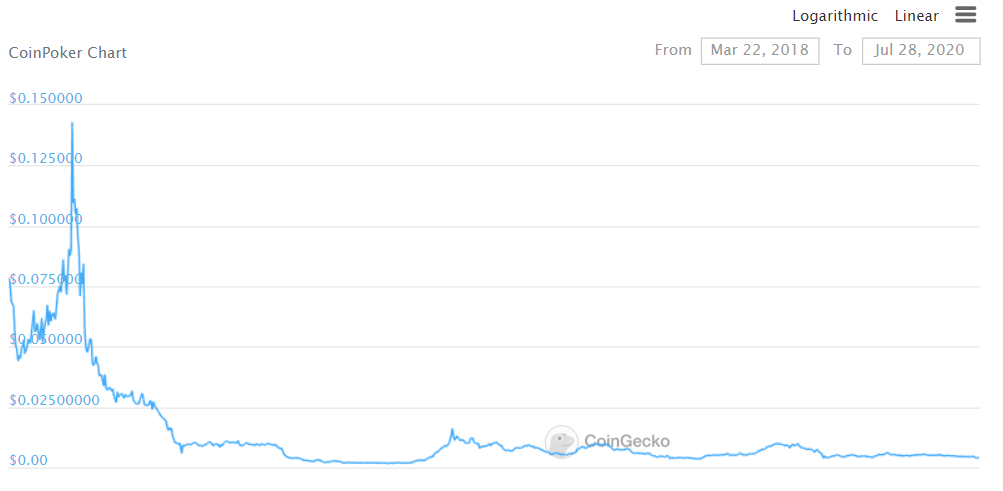
Task: Click the $0.125000 axis label
Action: tap(46, 159)
